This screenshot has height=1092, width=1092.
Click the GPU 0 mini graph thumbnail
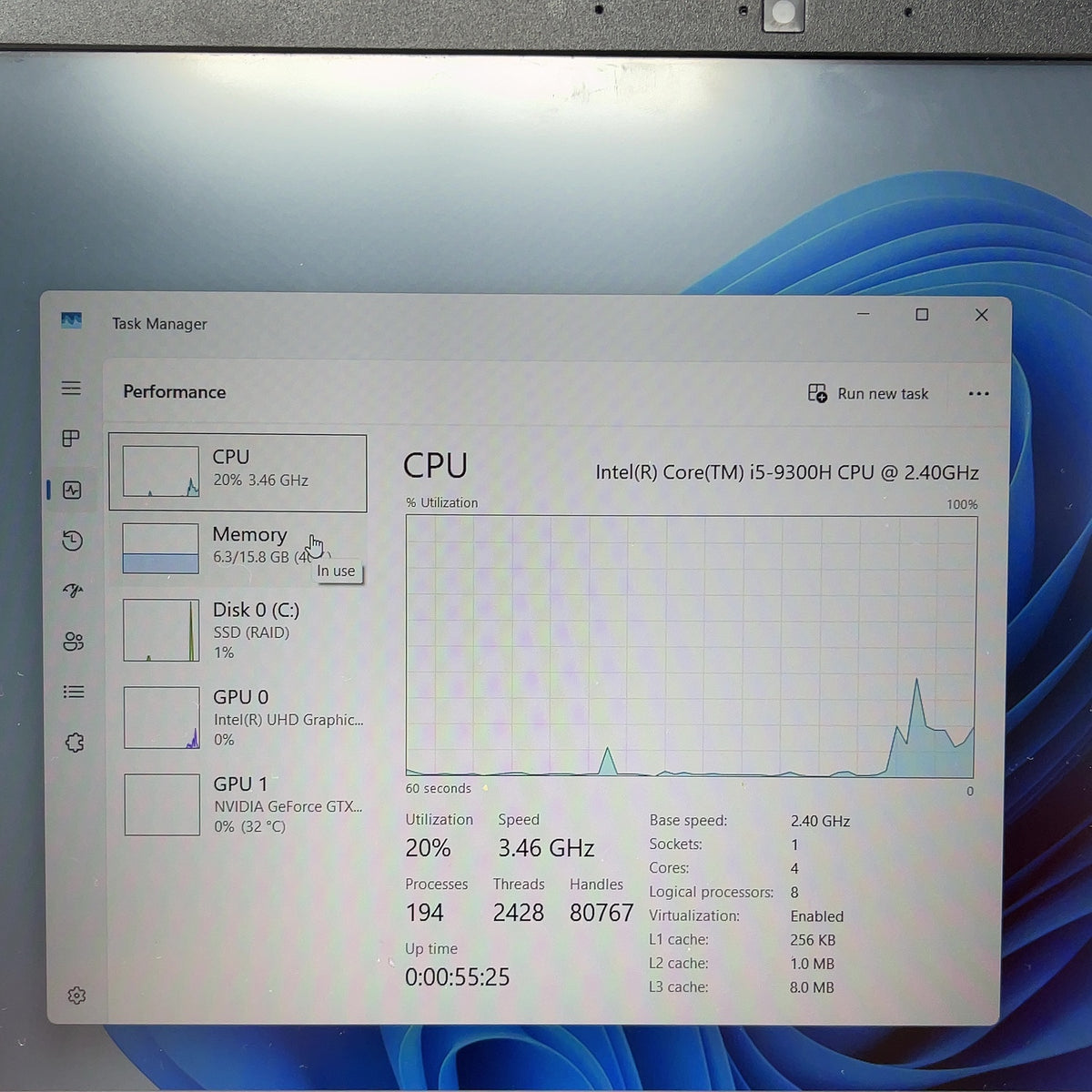tap(162, 718)
